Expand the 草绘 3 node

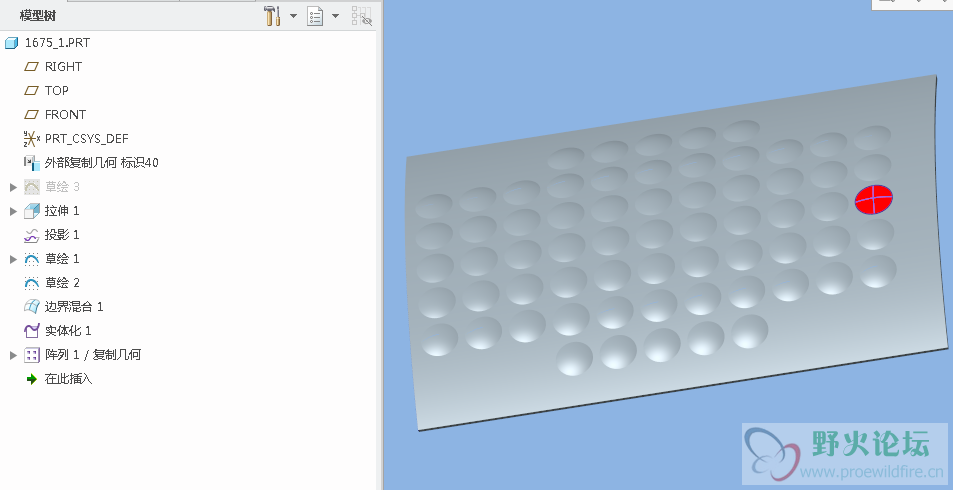click(x=13, y=187)
